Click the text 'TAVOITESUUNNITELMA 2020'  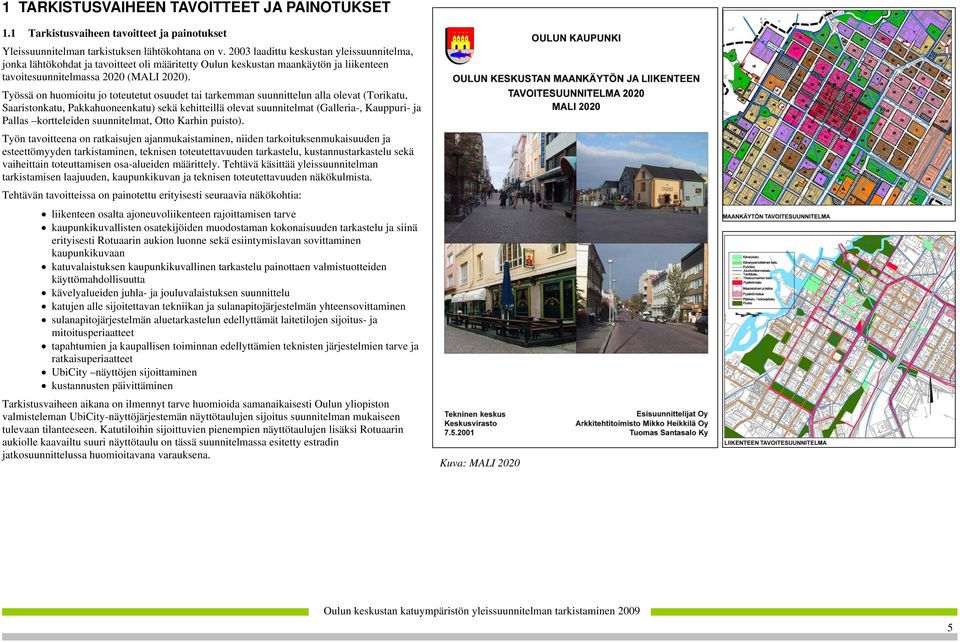click(x=576, y=93)
